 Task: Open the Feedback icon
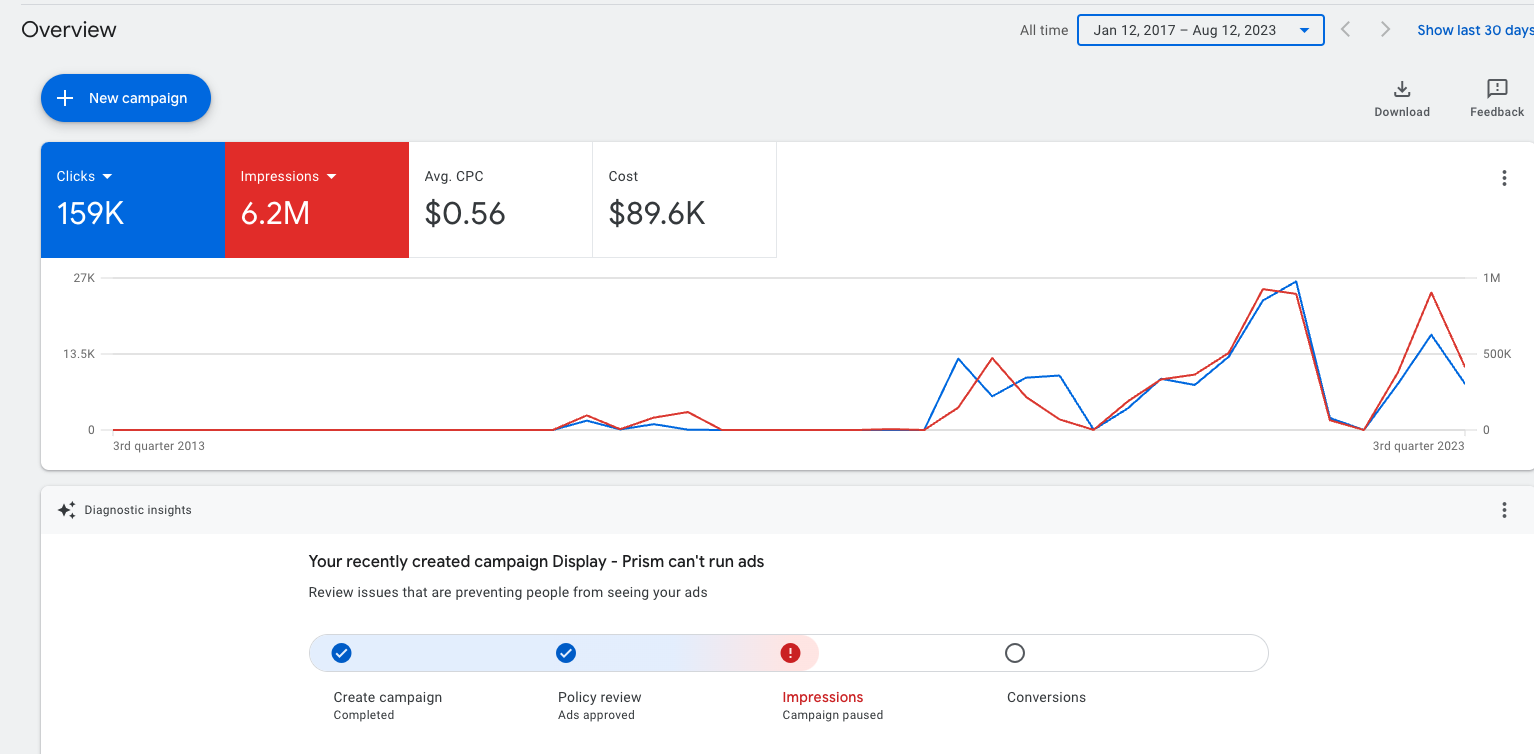pos(1496,90)
